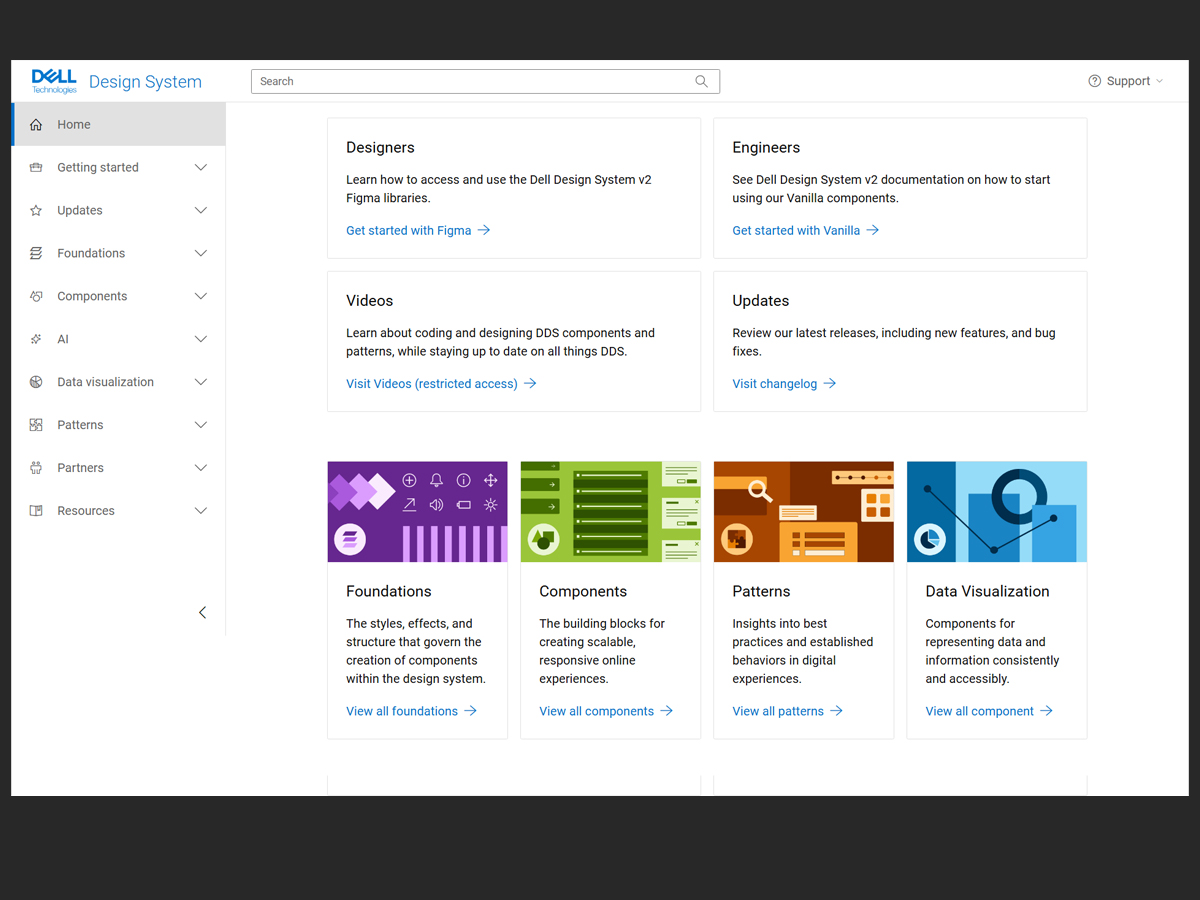Select Partners in the sidebar
The width and height of the screenshot is (1200, 900).
(x=80, y=468)
